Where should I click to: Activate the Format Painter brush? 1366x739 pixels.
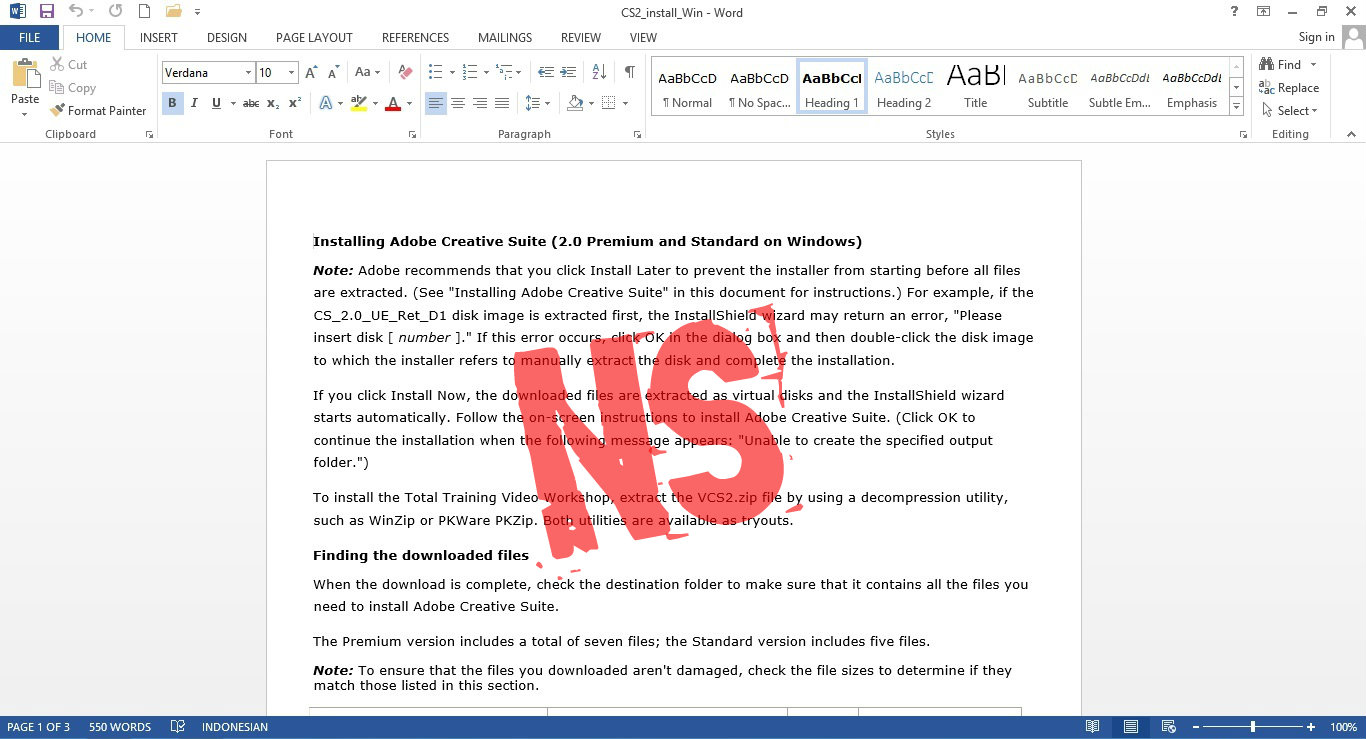pos(98,111)
